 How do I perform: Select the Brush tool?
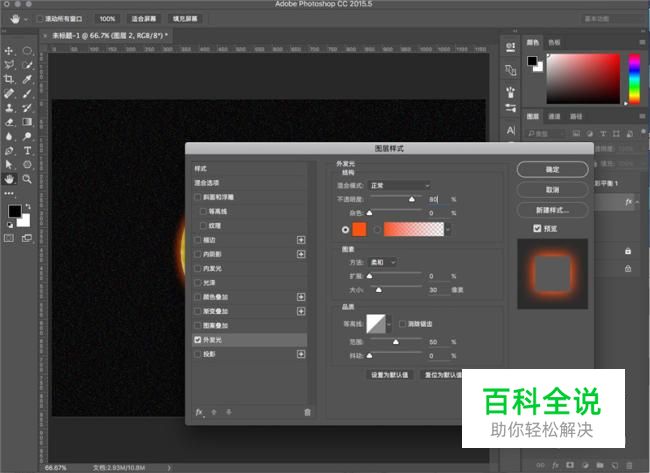27,94
